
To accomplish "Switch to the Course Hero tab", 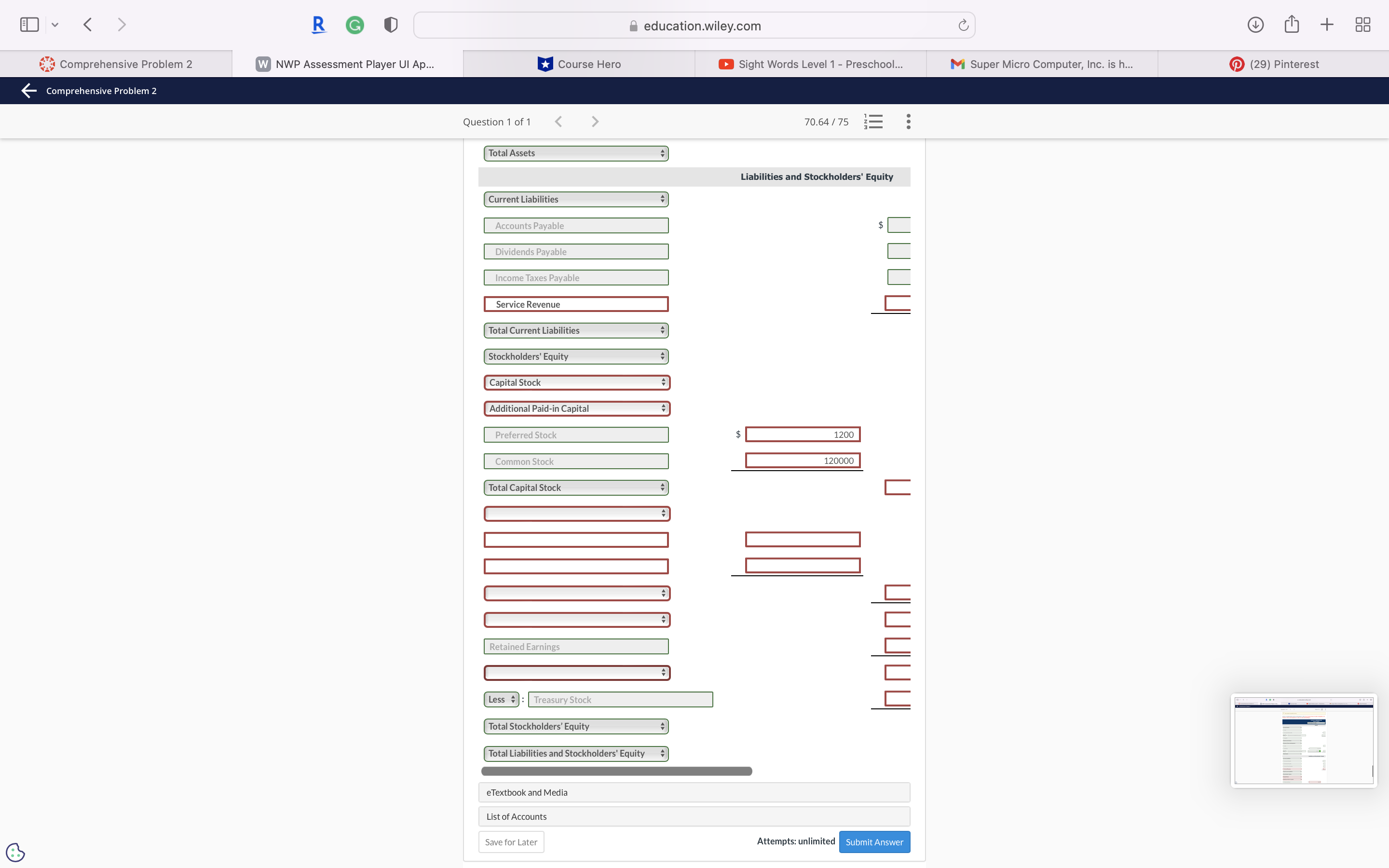I will (579, 64).
